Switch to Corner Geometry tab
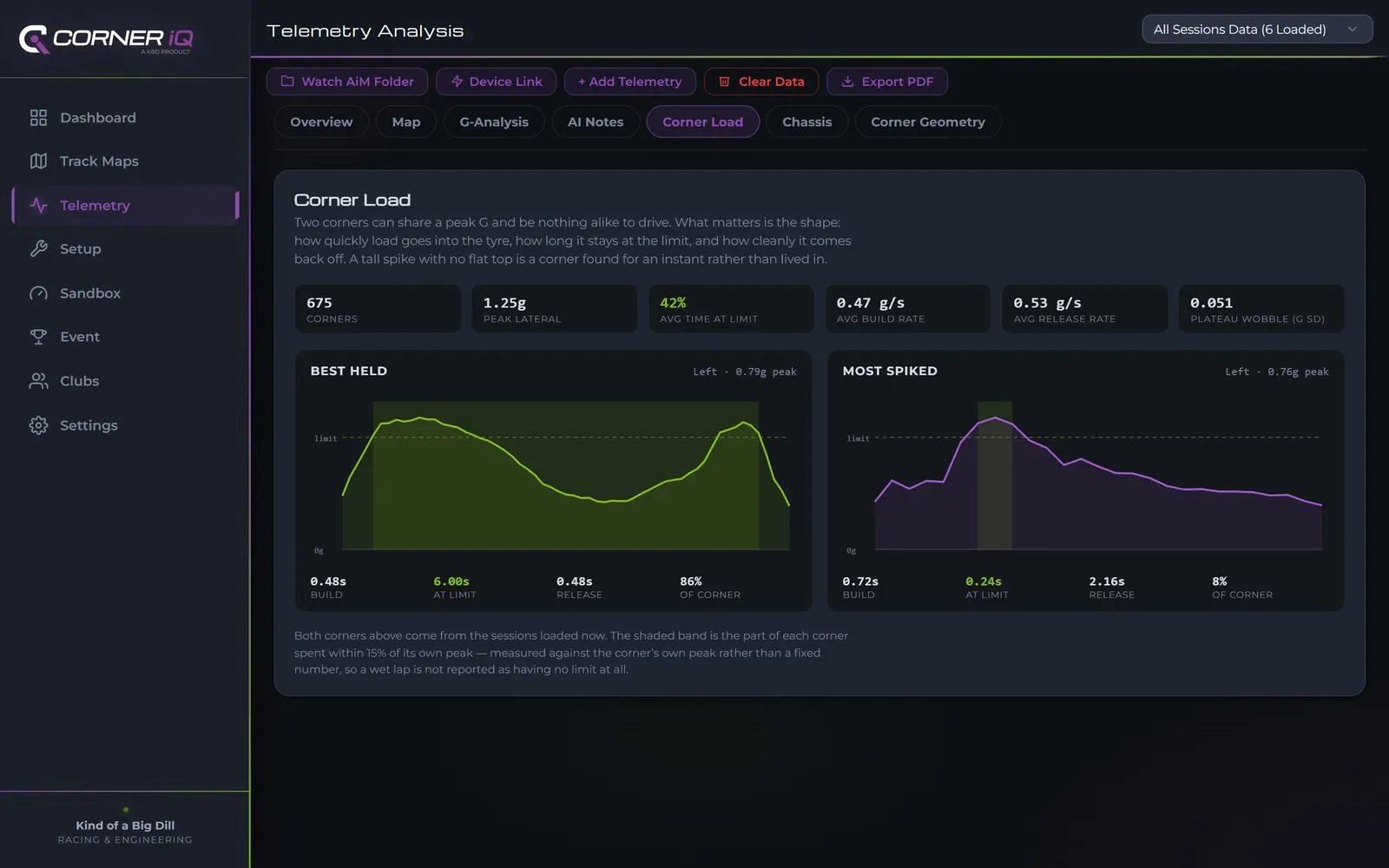Viewport: 1389px width, 868px height. tap(928, 122)
